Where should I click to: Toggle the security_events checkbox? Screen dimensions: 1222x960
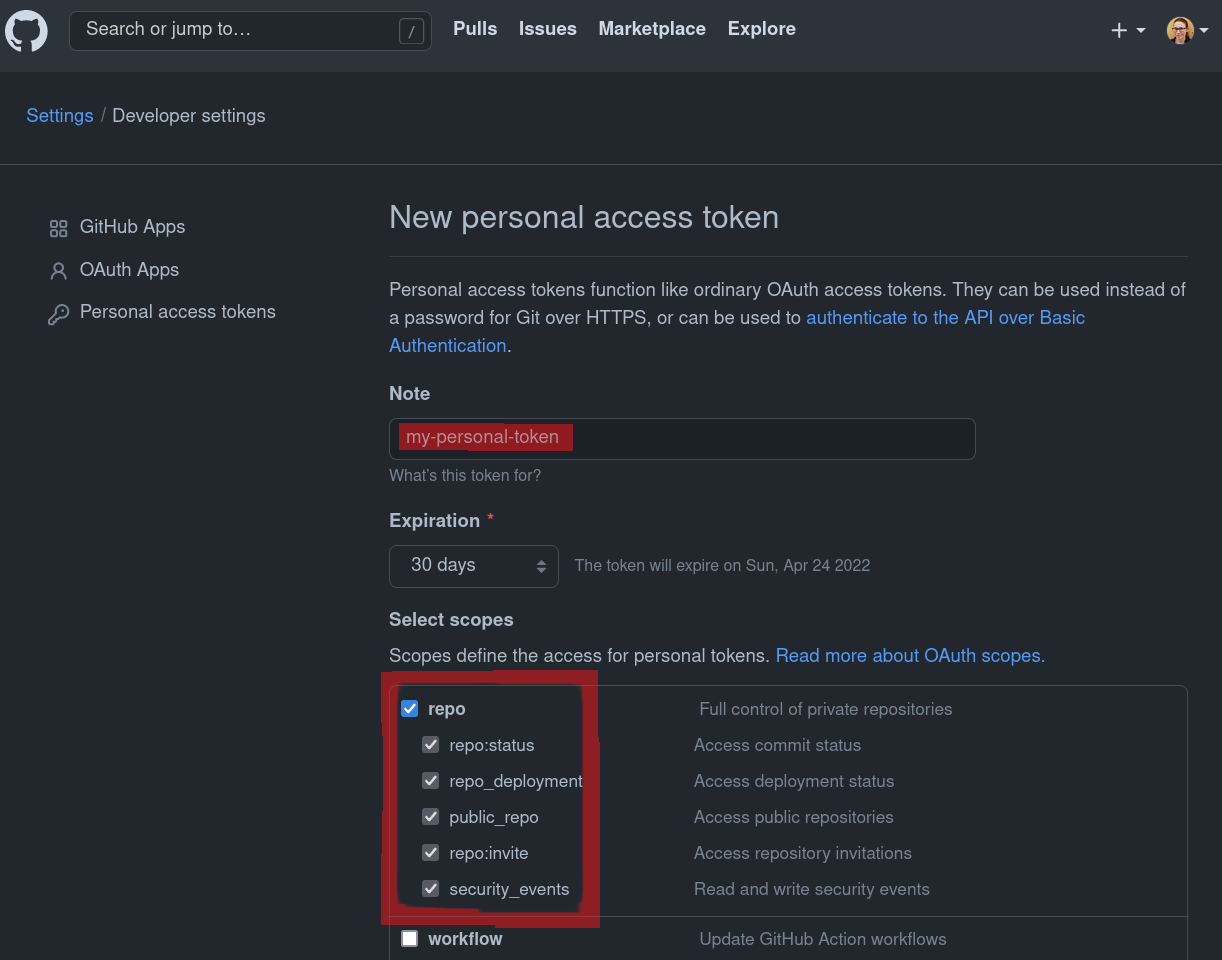[x=431, y=889]
